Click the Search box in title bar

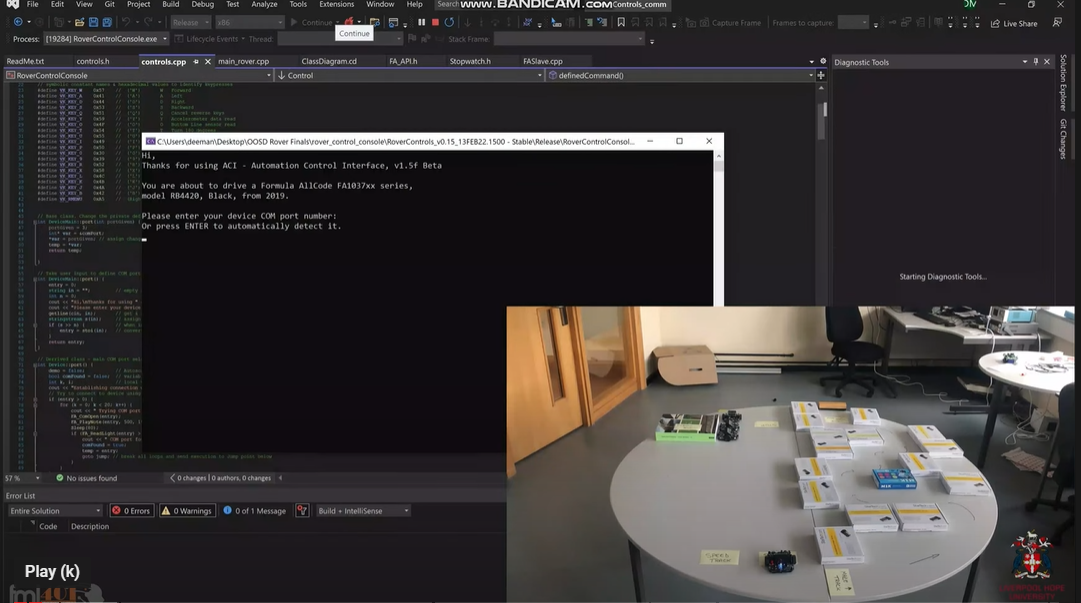tap(447, 4)
